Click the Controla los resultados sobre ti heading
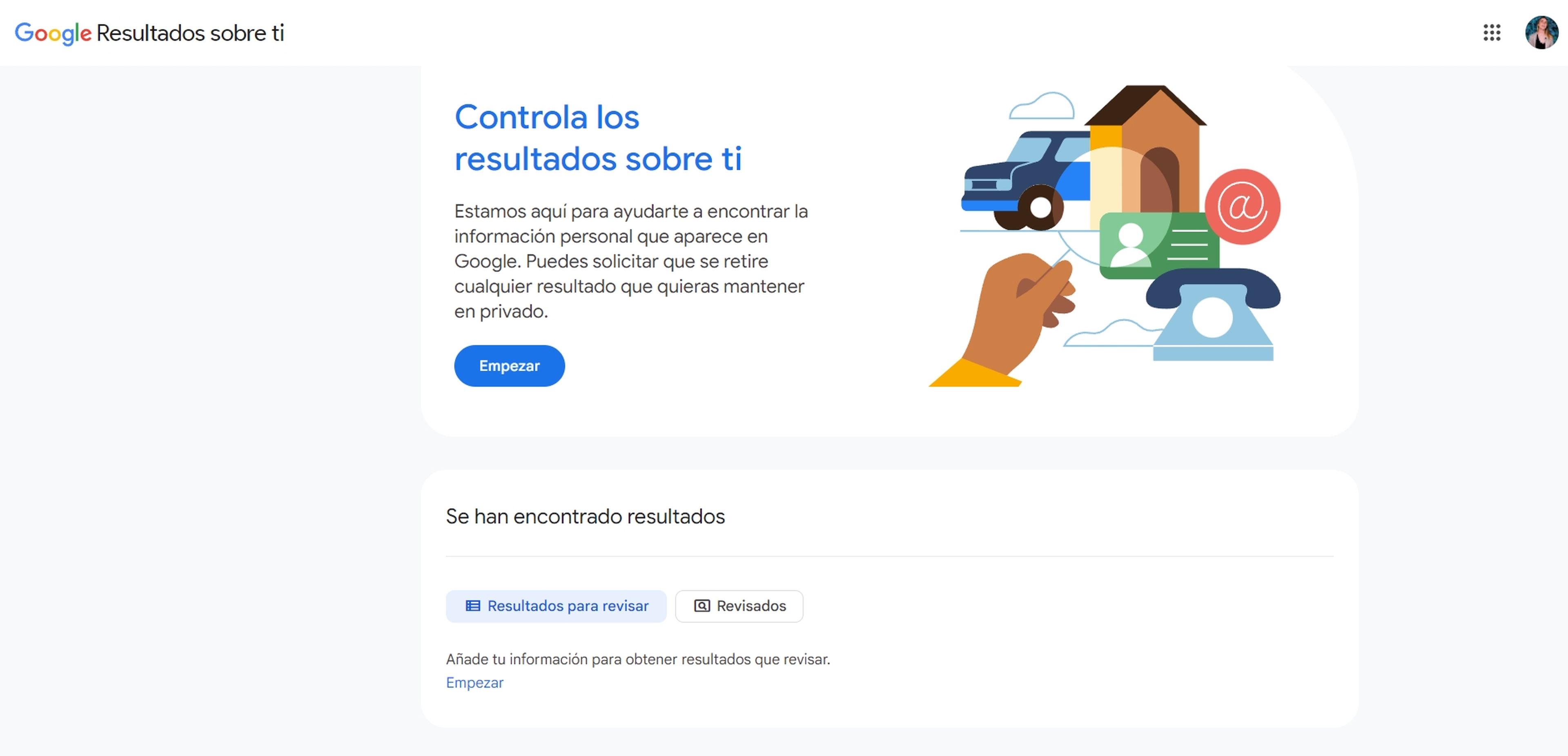The height and width of the screenshot is (756, 1568). [598, 138]
